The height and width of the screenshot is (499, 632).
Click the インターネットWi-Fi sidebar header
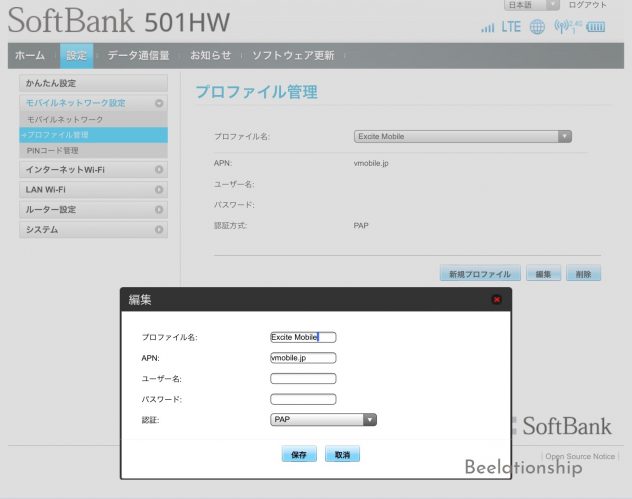(x=93, y=170)
